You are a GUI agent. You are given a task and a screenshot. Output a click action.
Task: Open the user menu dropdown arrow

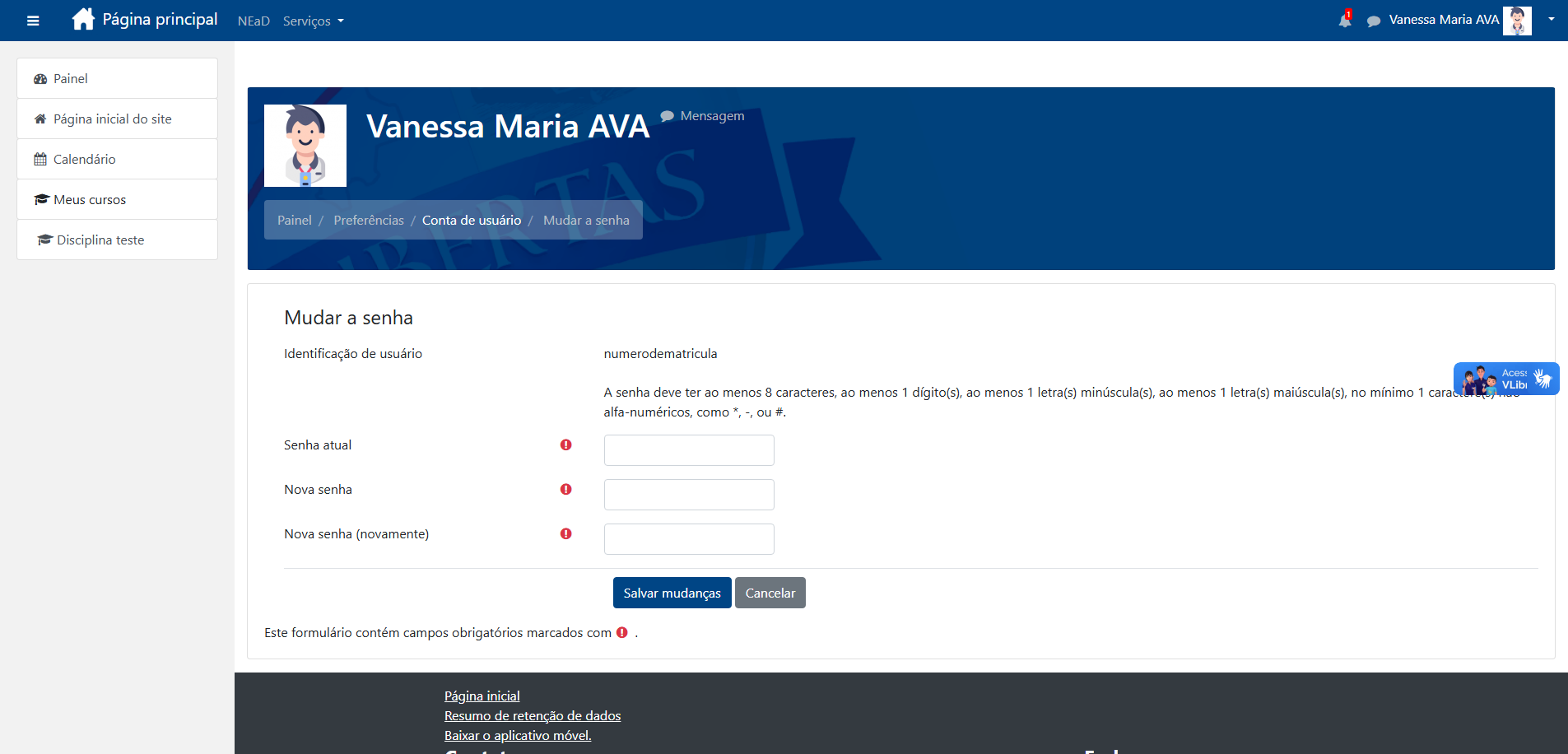tap(1551, 20)
